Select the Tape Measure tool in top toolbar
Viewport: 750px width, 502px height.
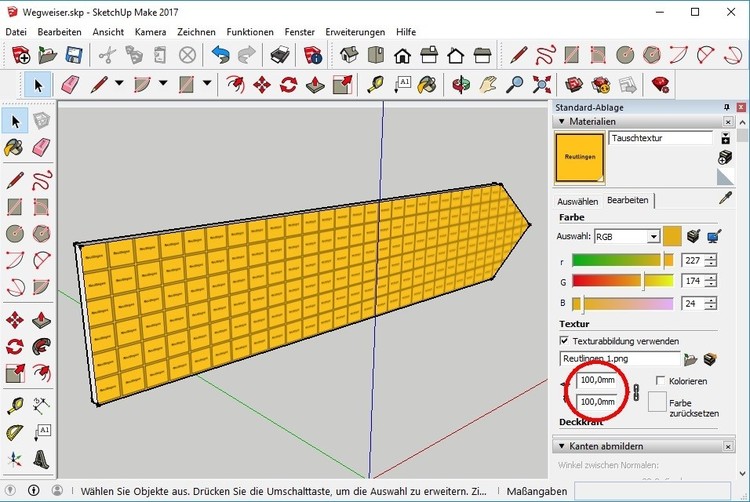point(376,85)
